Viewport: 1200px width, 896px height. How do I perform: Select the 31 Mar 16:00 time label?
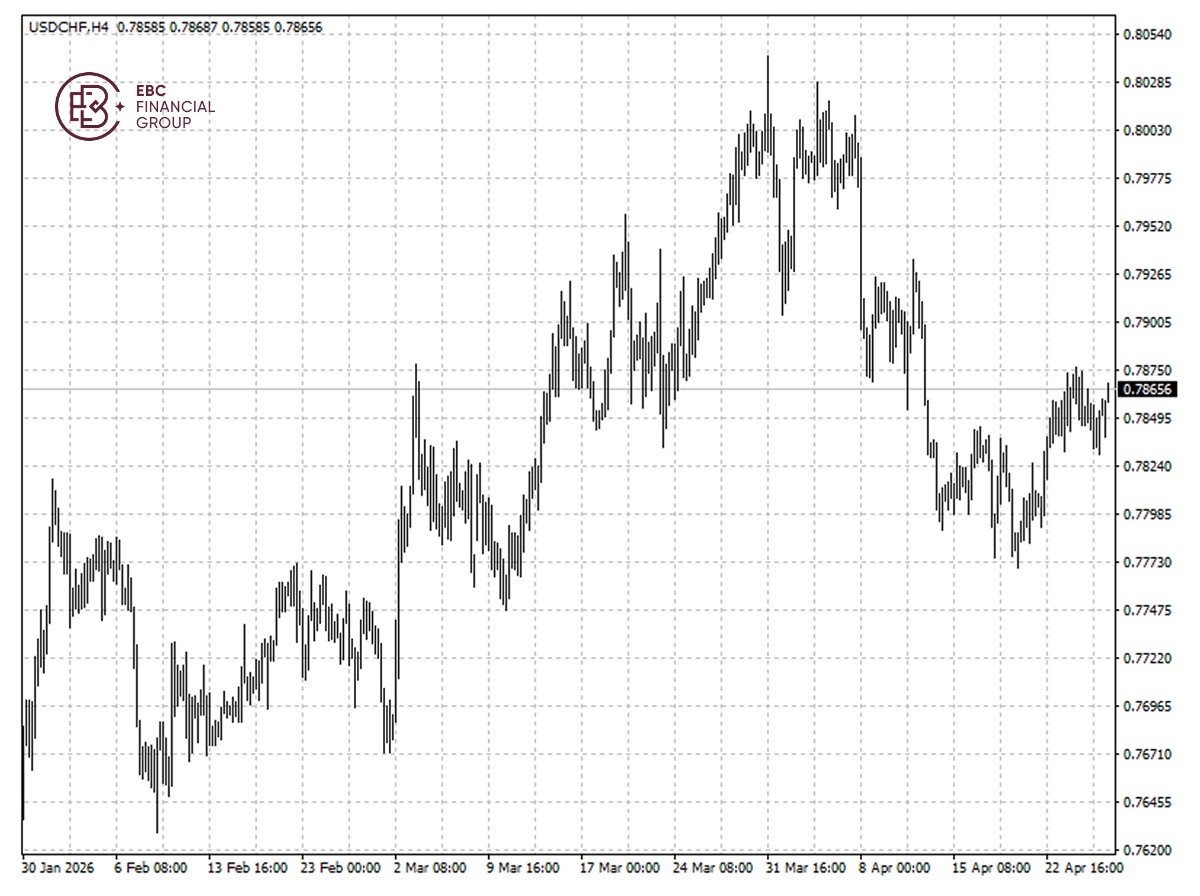pos(804,869)
